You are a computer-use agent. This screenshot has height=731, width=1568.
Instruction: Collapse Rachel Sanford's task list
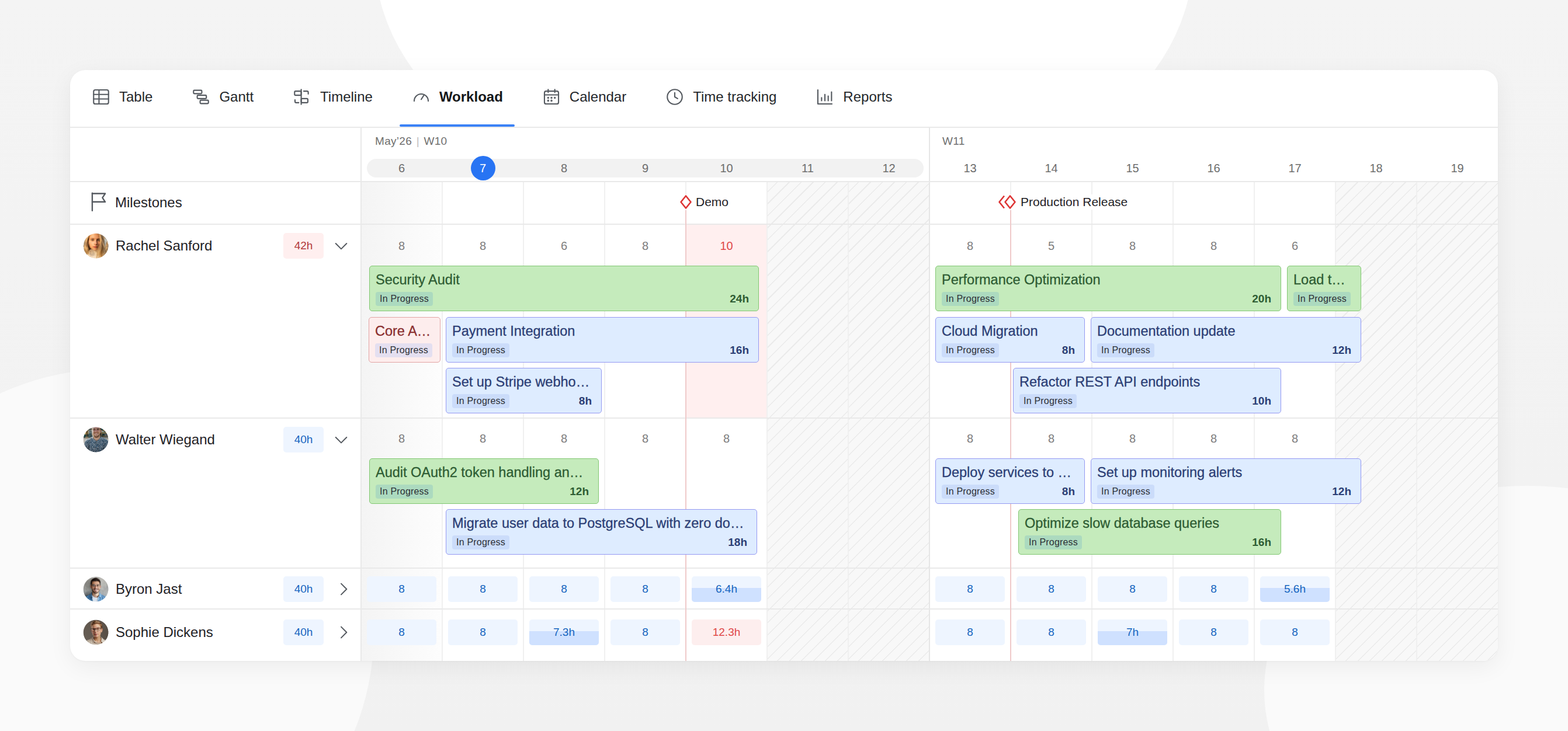(x=341, y=246)
